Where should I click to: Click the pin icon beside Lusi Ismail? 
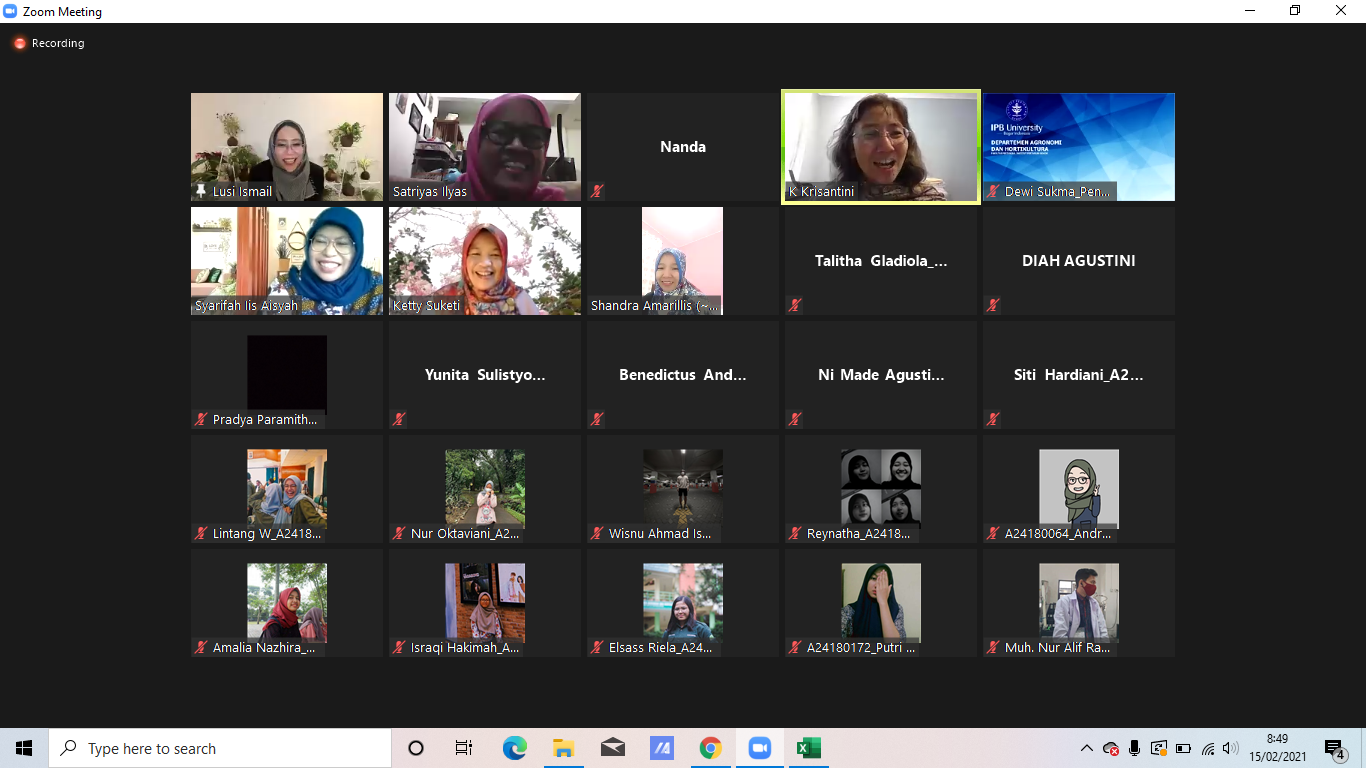click(201, 191)
